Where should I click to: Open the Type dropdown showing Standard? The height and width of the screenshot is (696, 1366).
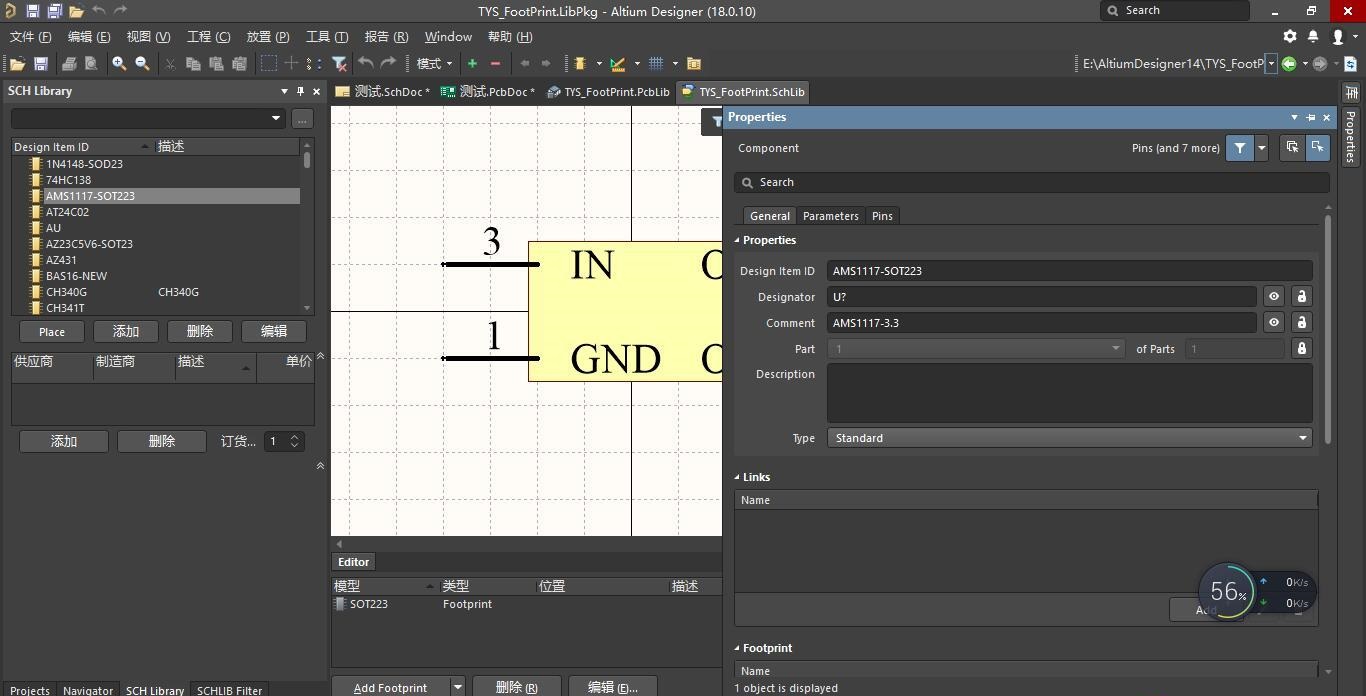coord(1069,438)
